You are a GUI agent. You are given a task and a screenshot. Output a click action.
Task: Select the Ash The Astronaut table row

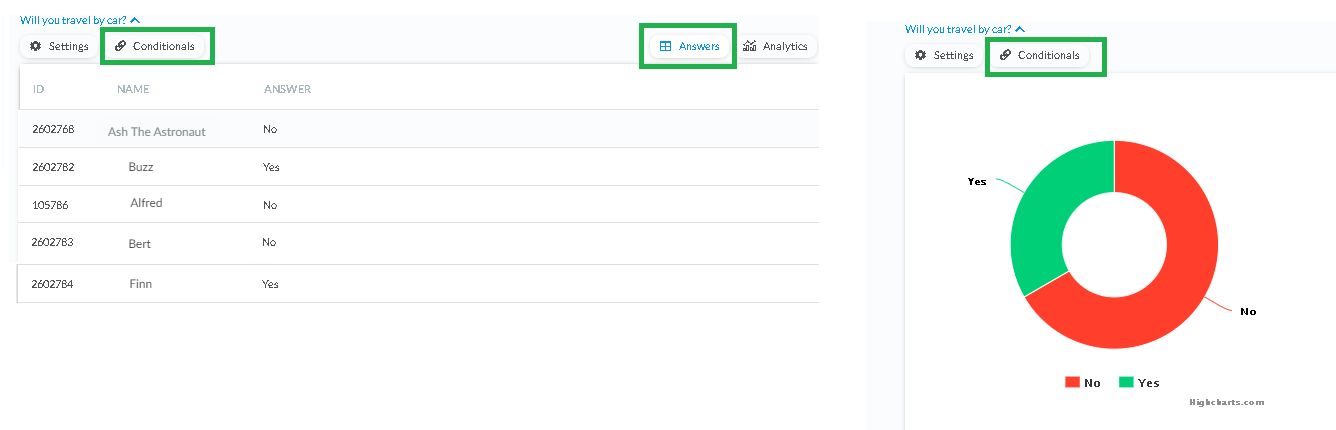pos(418,129)
